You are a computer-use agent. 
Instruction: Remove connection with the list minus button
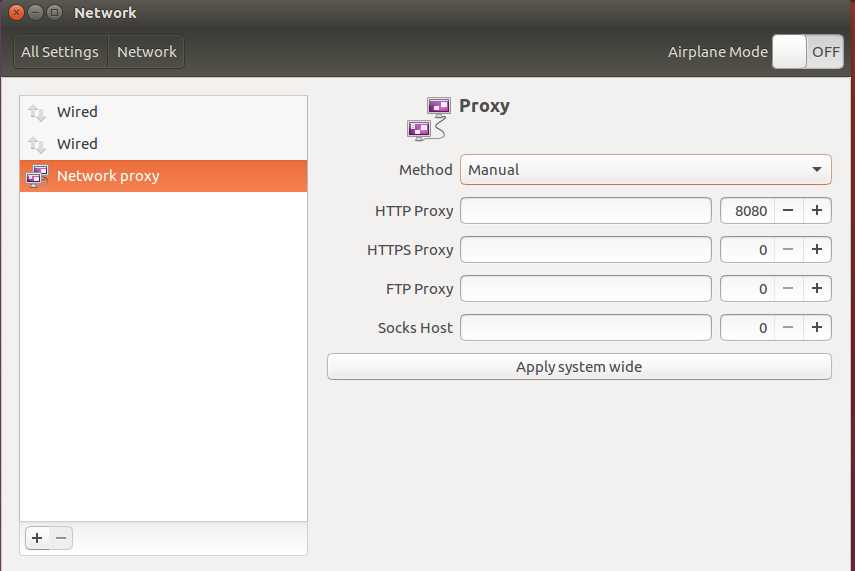[x=61, y=538]
